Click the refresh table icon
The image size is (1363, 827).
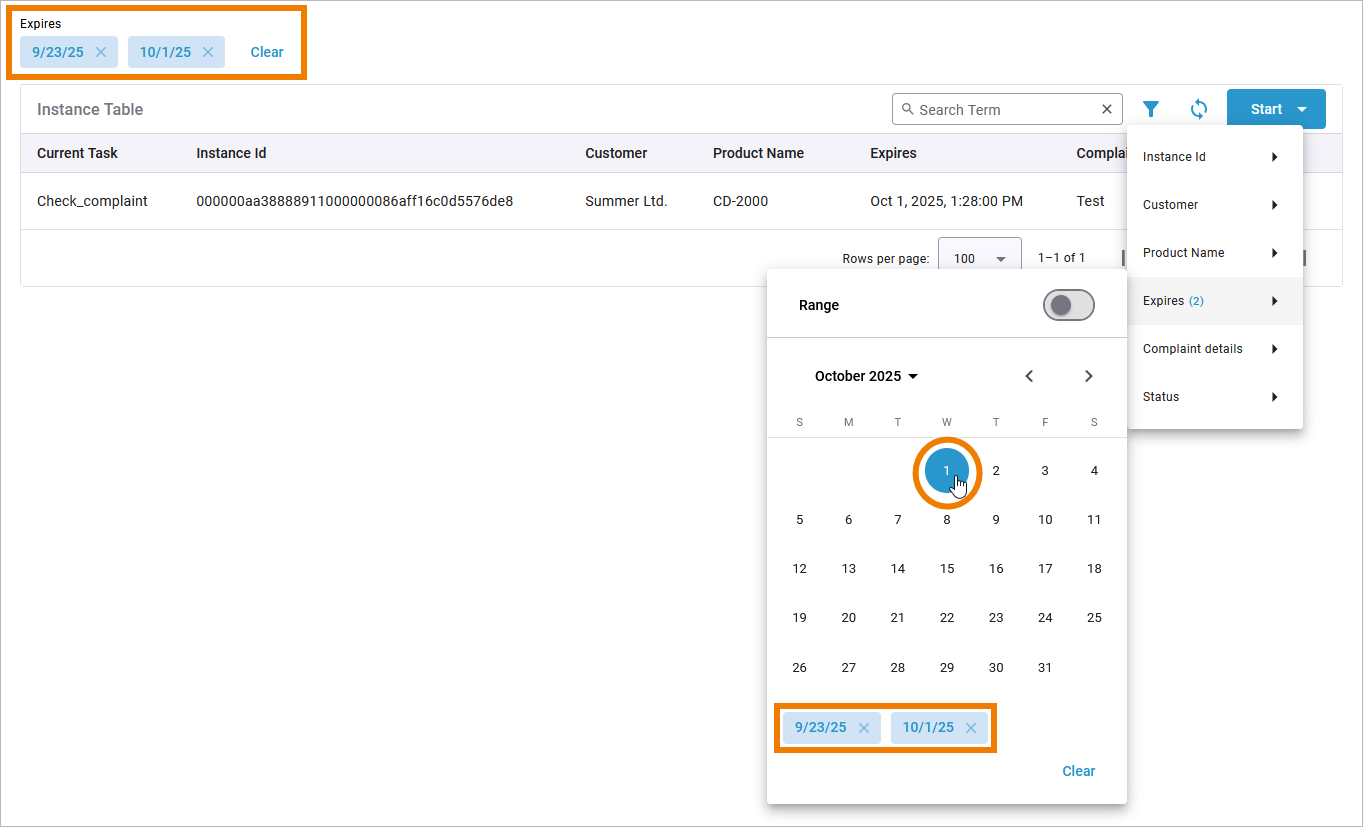(1199, 109)
